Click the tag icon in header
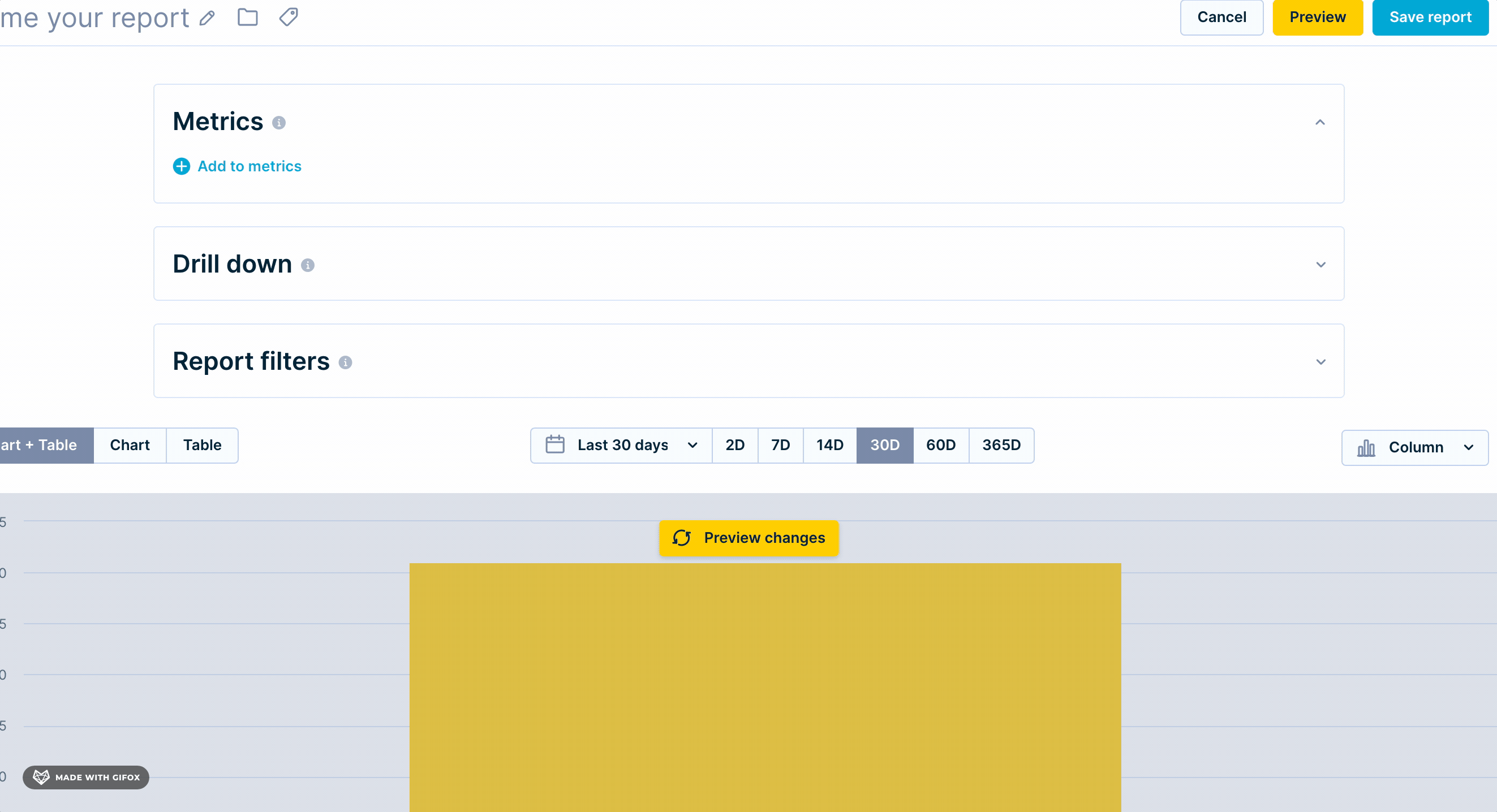The height and width of the screenshot is (812, 1497). pos(288,18)
